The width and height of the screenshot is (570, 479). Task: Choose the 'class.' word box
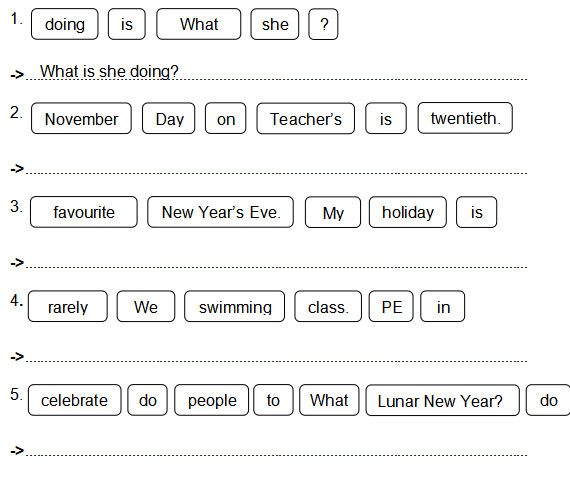328,306
